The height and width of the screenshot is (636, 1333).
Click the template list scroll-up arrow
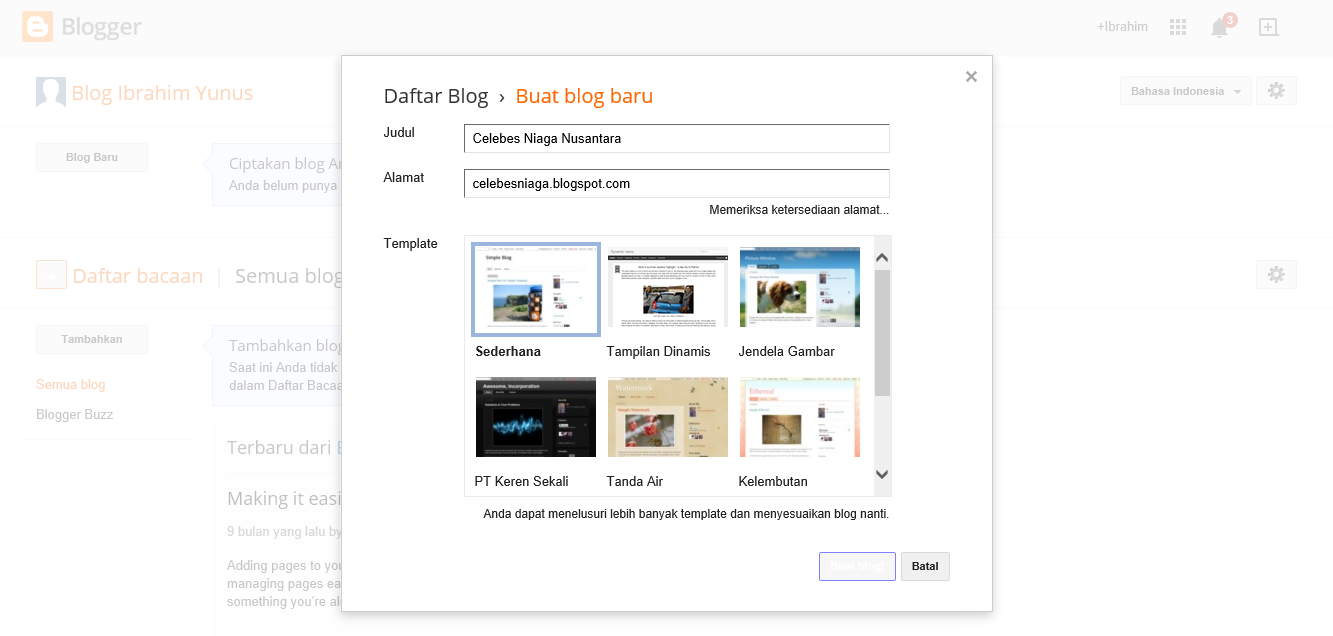point(881,256)
